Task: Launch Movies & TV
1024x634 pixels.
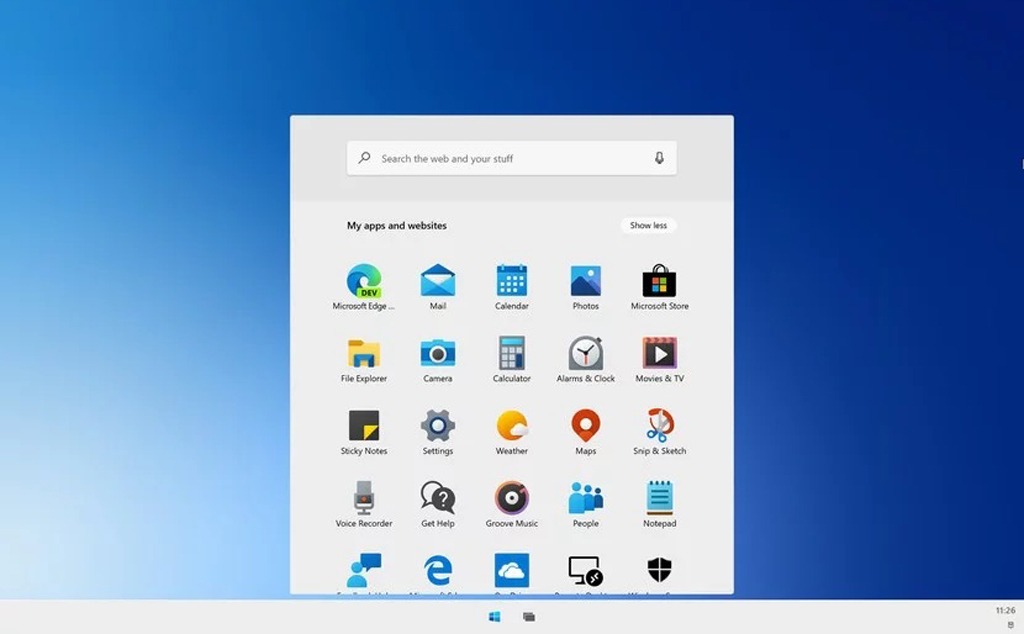Action: click(x=660, y=360)
